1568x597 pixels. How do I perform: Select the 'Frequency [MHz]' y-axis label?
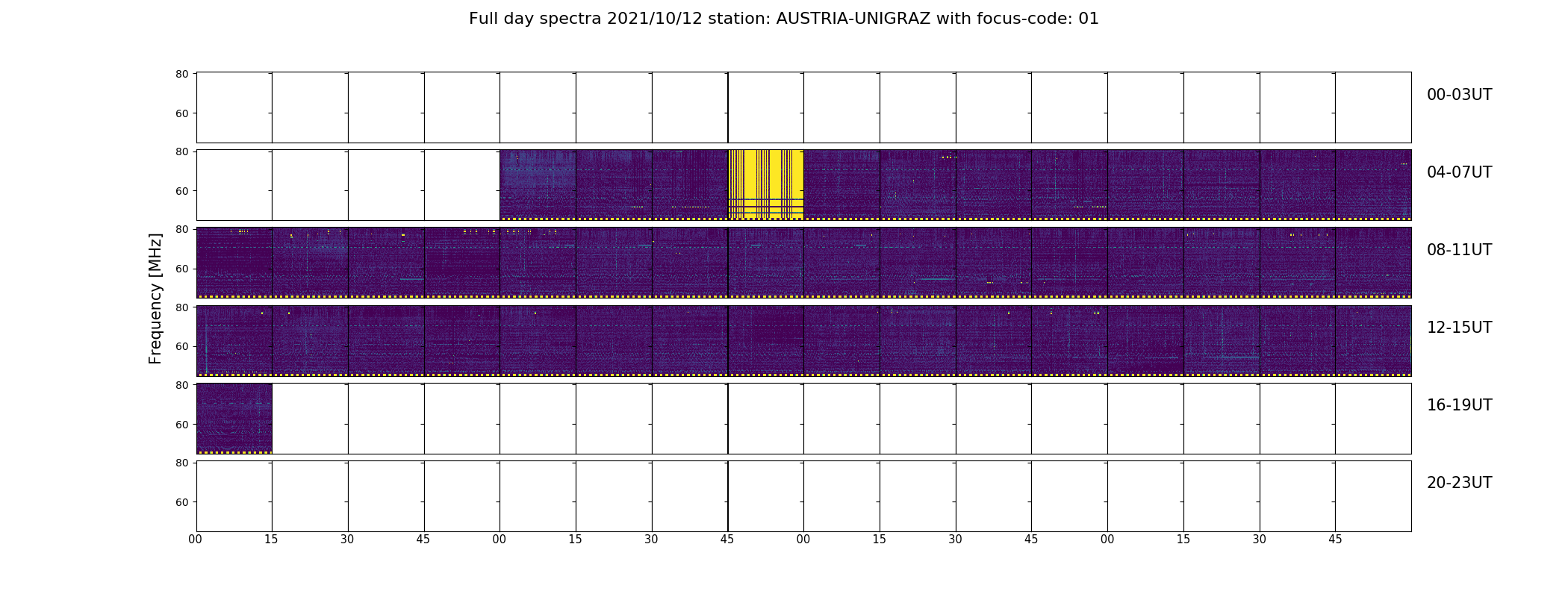[x=155, y=298]
